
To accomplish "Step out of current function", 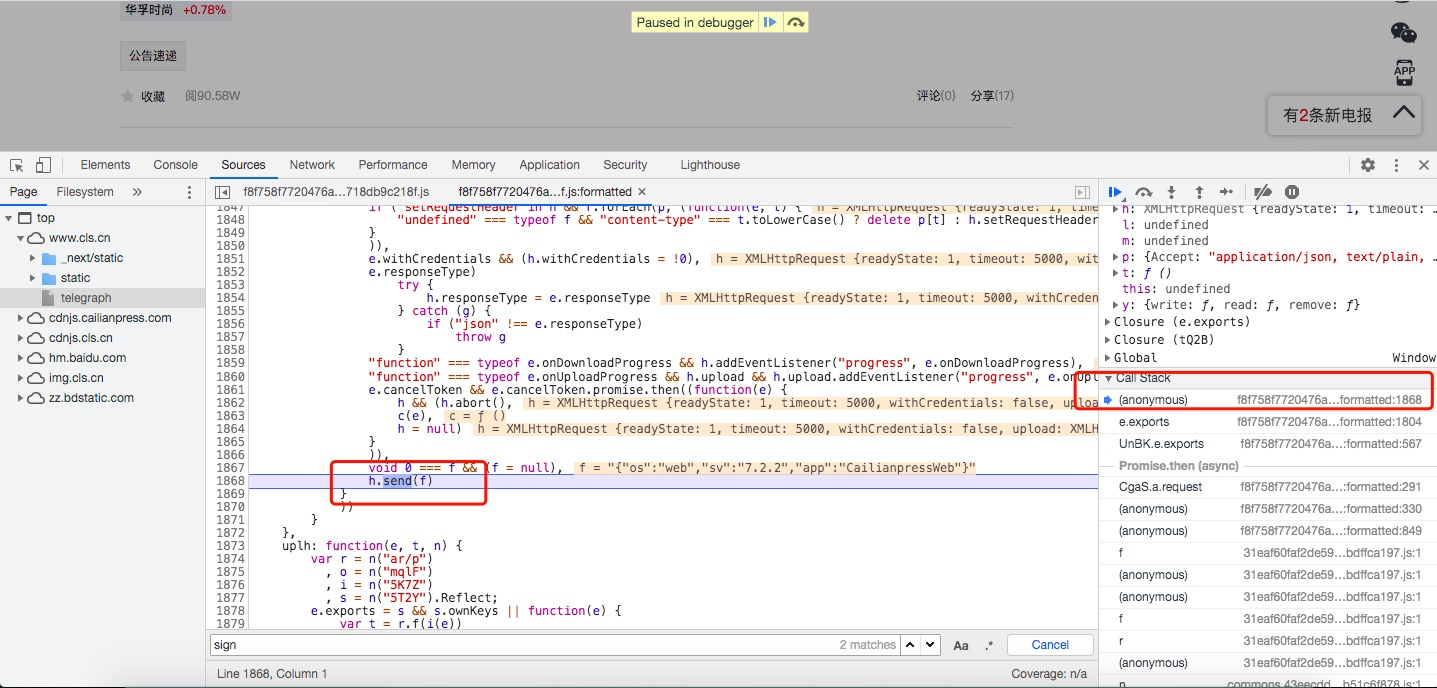I will click(x=1198, y=192).
